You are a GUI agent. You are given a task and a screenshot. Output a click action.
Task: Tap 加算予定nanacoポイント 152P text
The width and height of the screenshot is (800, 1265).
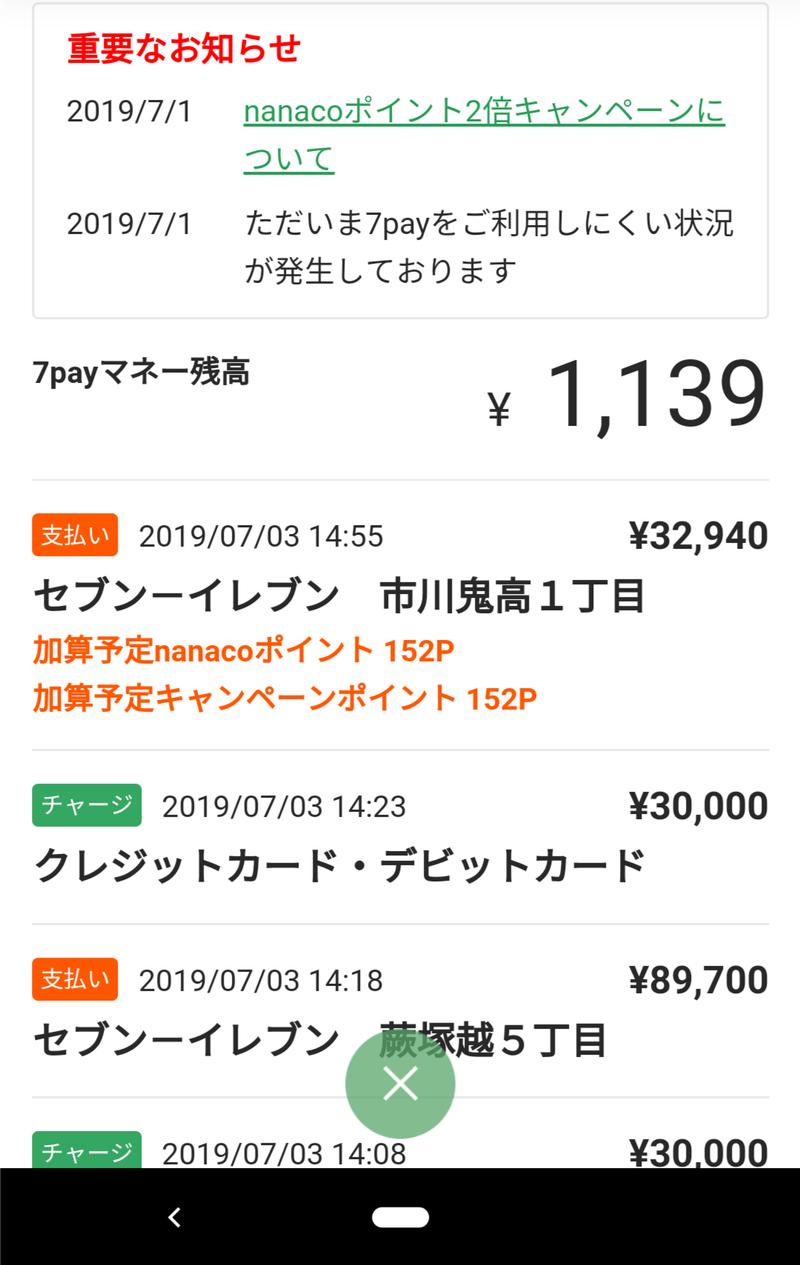tap(243, 651)
